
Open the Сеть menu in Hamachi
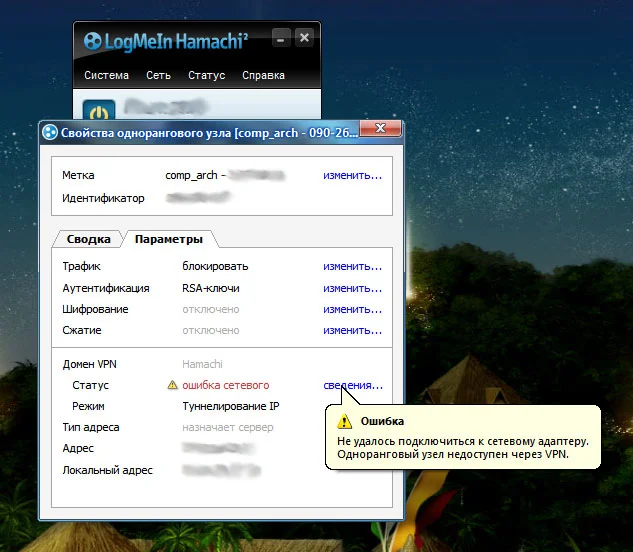pyautogui.click(x=158, y=76)
